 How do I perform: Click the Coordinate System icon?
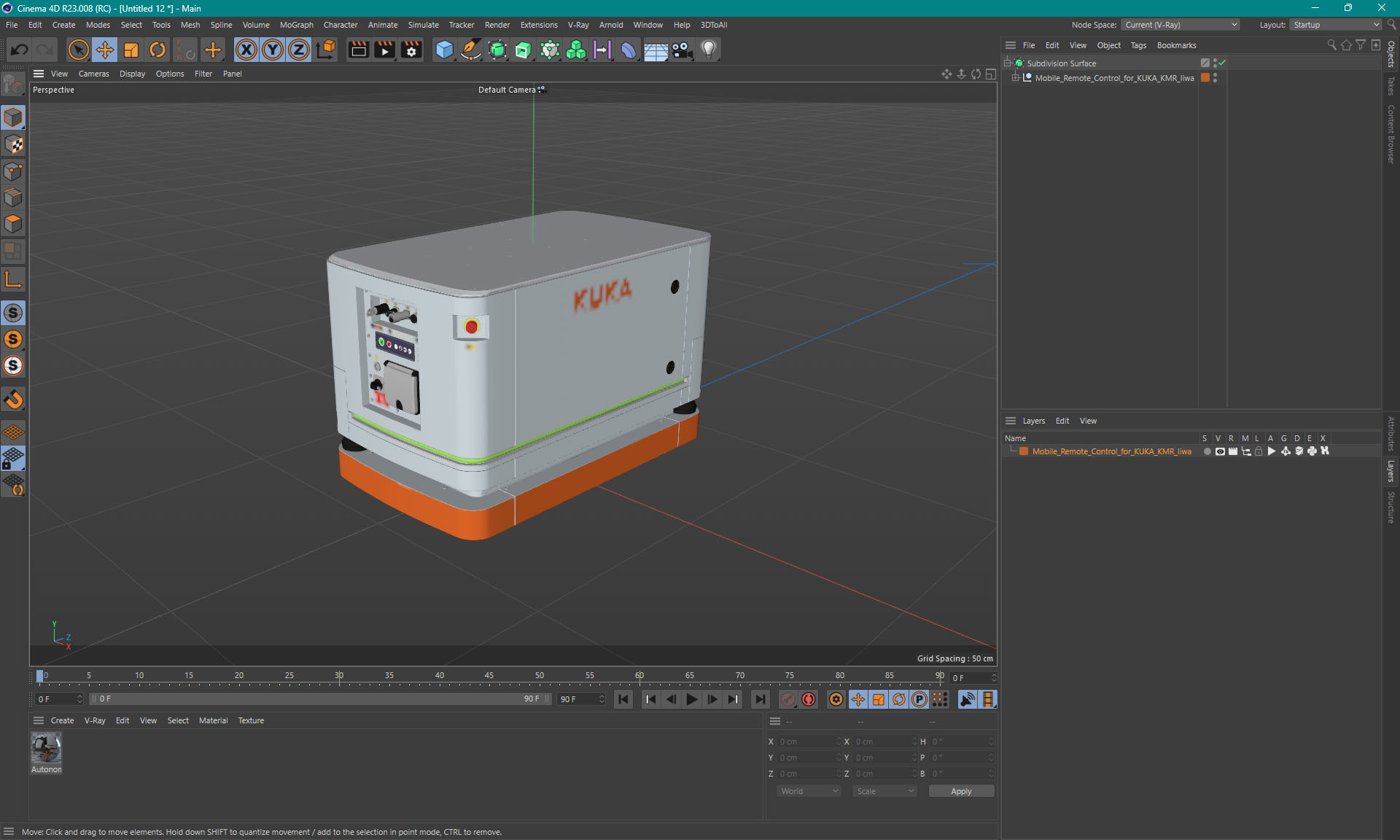(x=327, y=50)
